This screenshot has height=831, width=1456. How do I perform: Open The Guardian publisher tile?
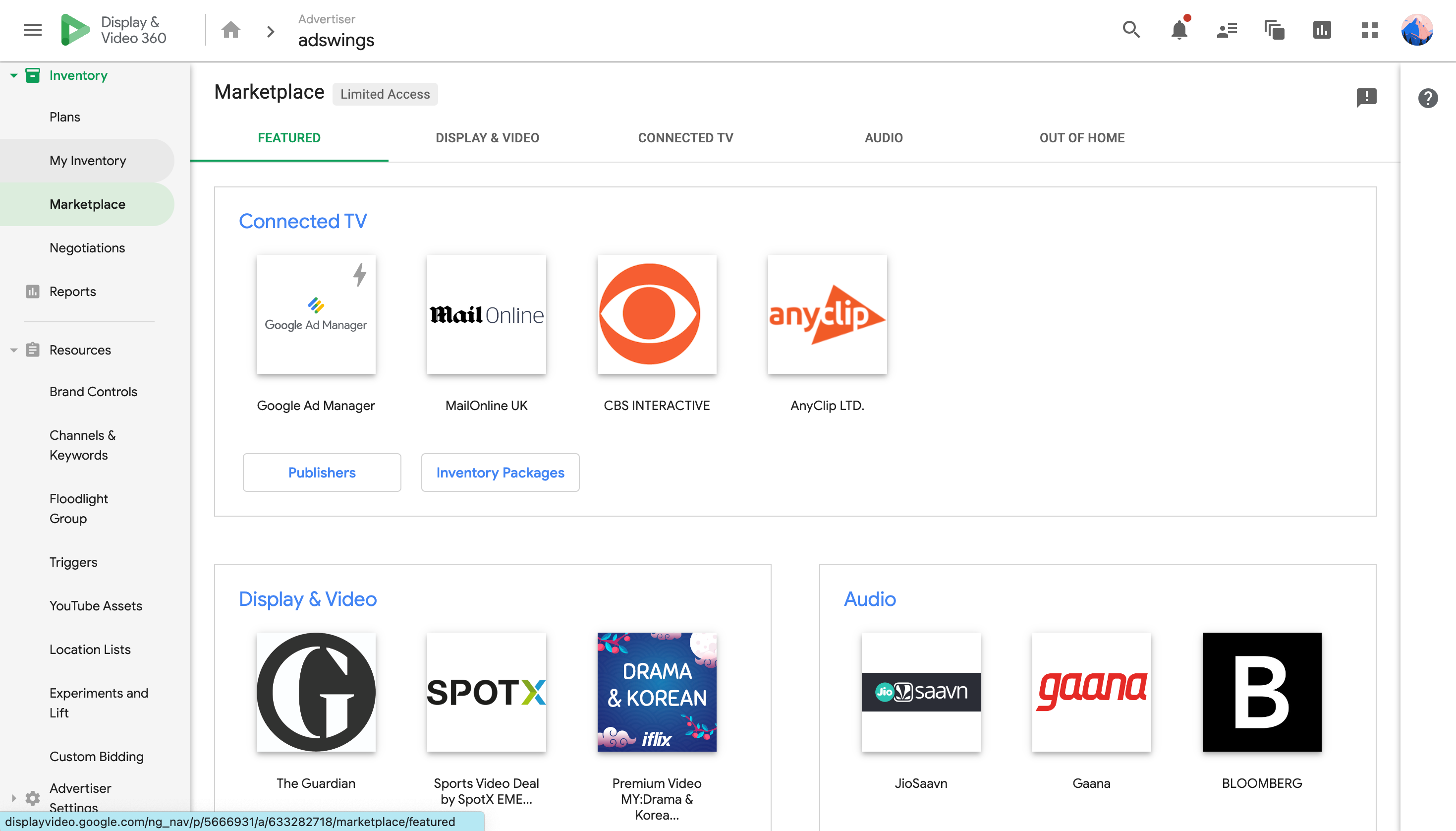point(316,692)
